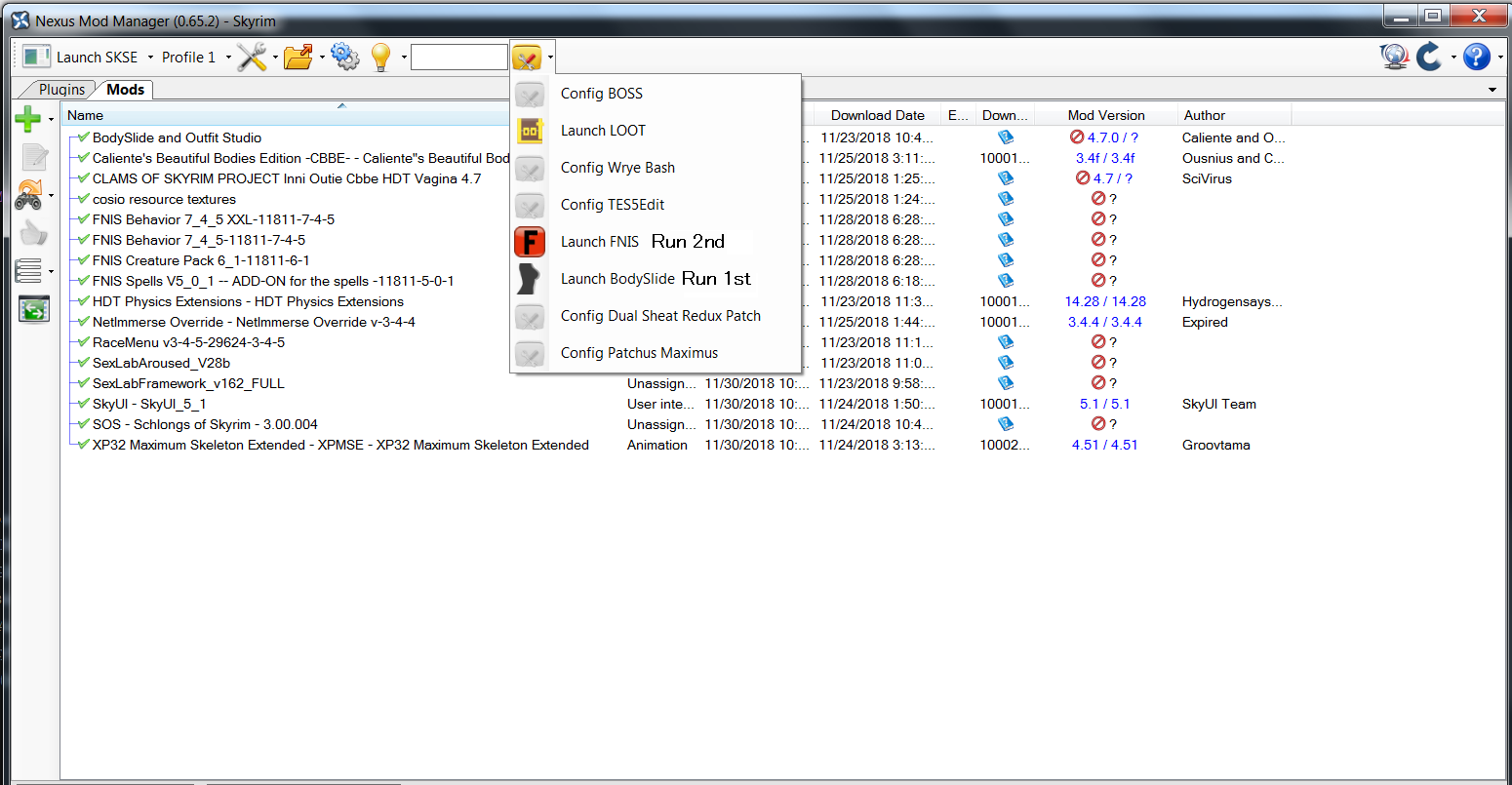Toggle checkmark for SexLabAroused_V28b
This screenshot has height=785, width=1512.
[x=83, y=363]
